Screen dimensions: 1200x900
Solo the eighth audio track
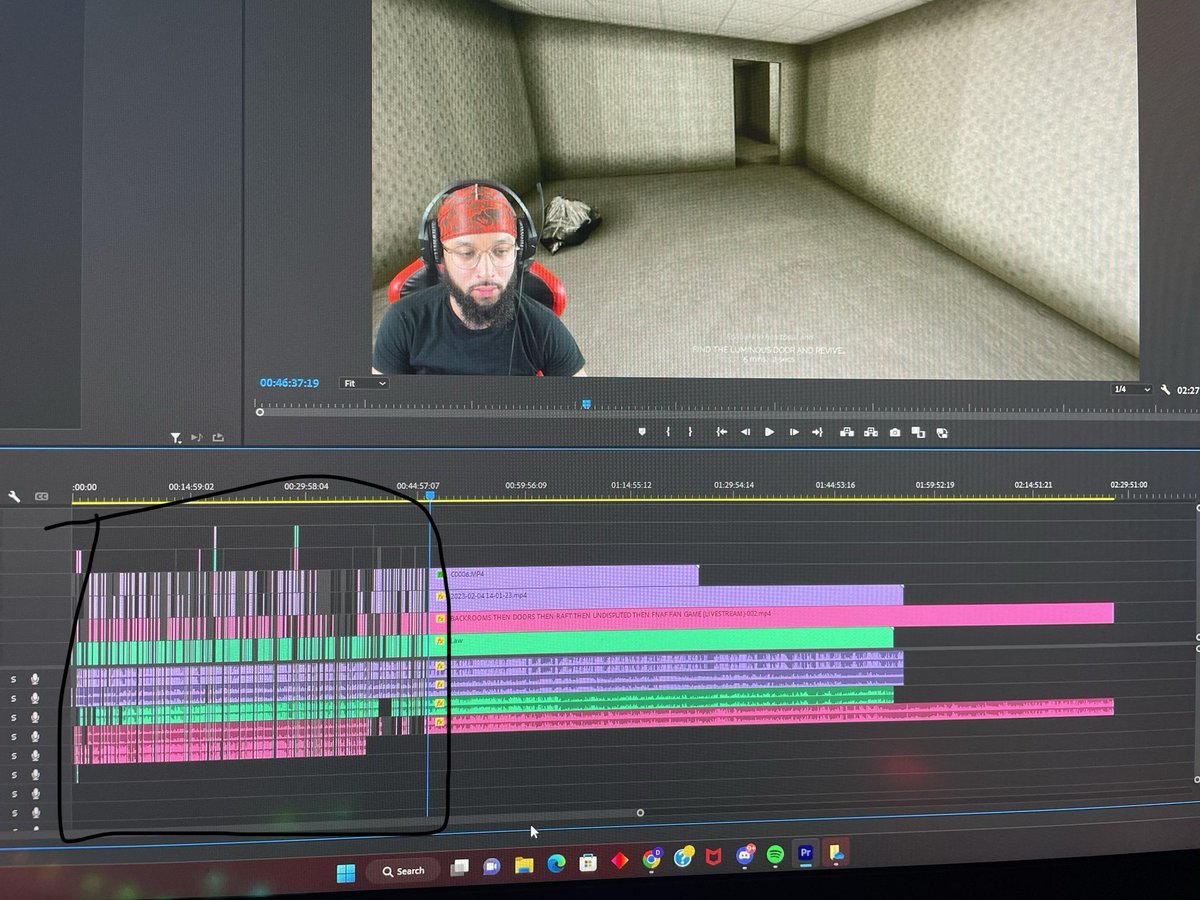14,812
